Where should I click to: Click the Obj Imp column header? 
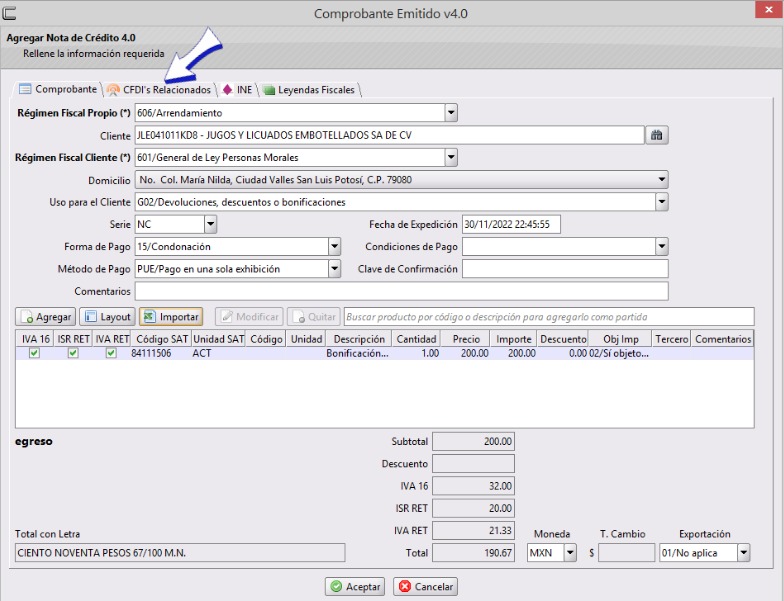point(620,339)
